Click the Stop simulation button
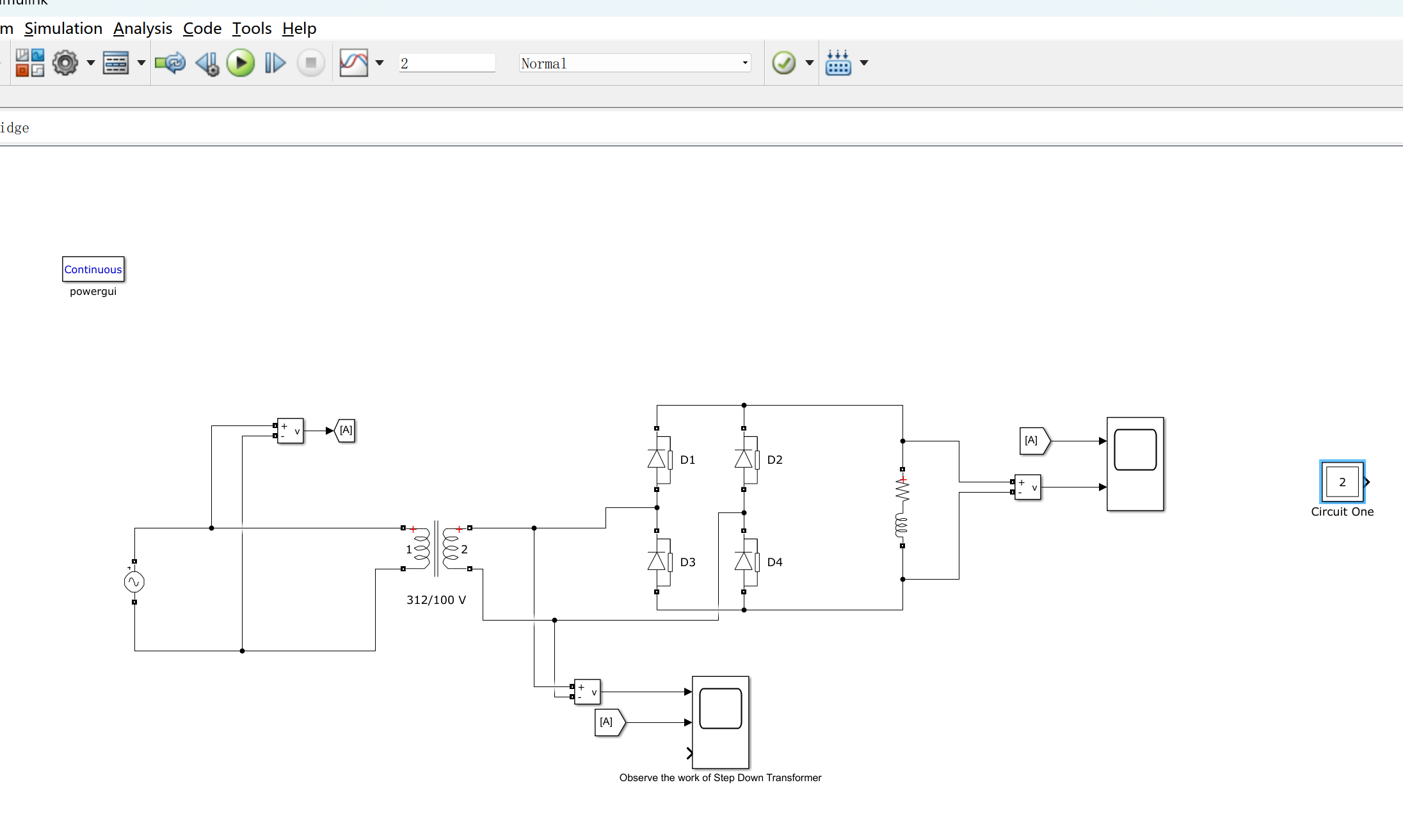This screenshot has height=840, width=1403. coord(311,63)
